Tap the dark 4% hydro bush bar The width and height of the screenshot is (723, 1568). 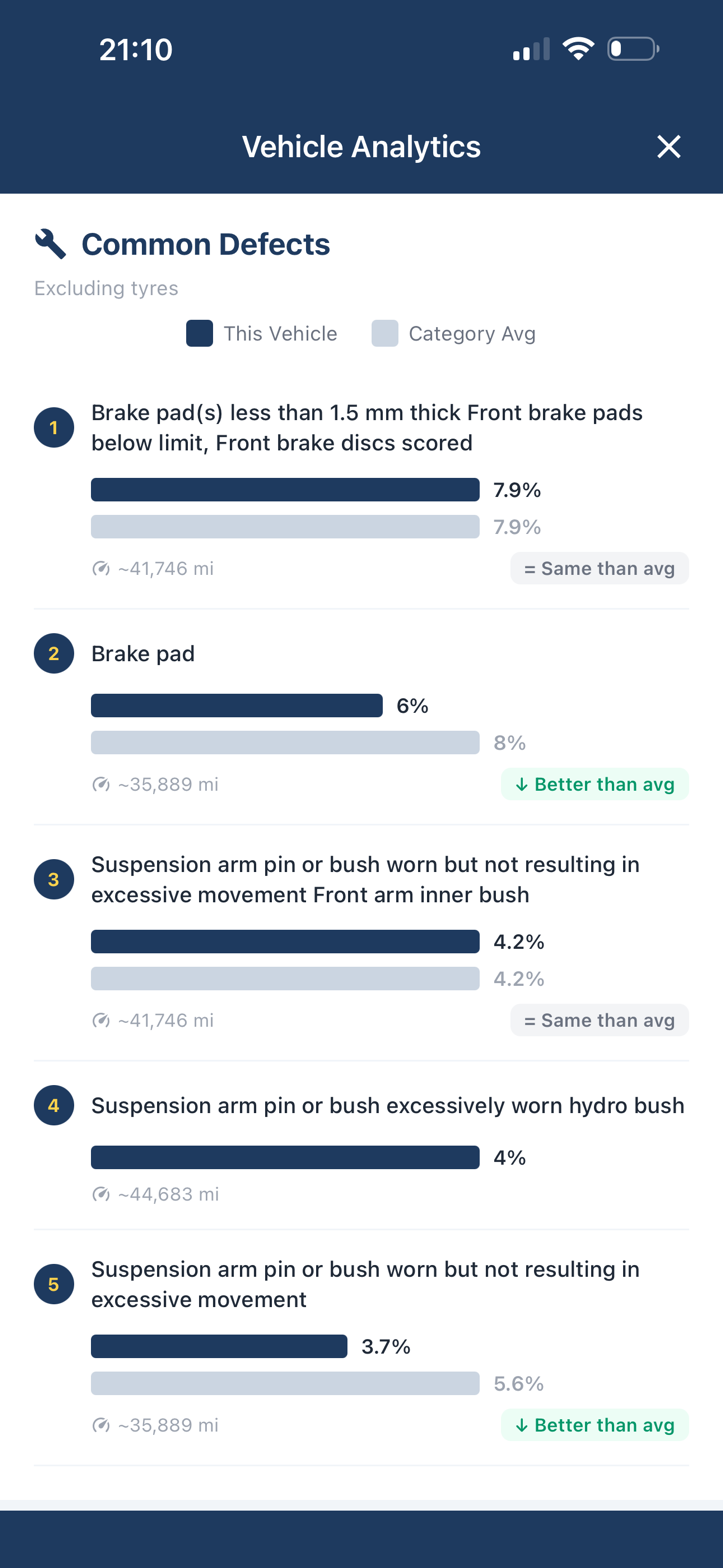pyautogui.click(x=285, y=1158)
